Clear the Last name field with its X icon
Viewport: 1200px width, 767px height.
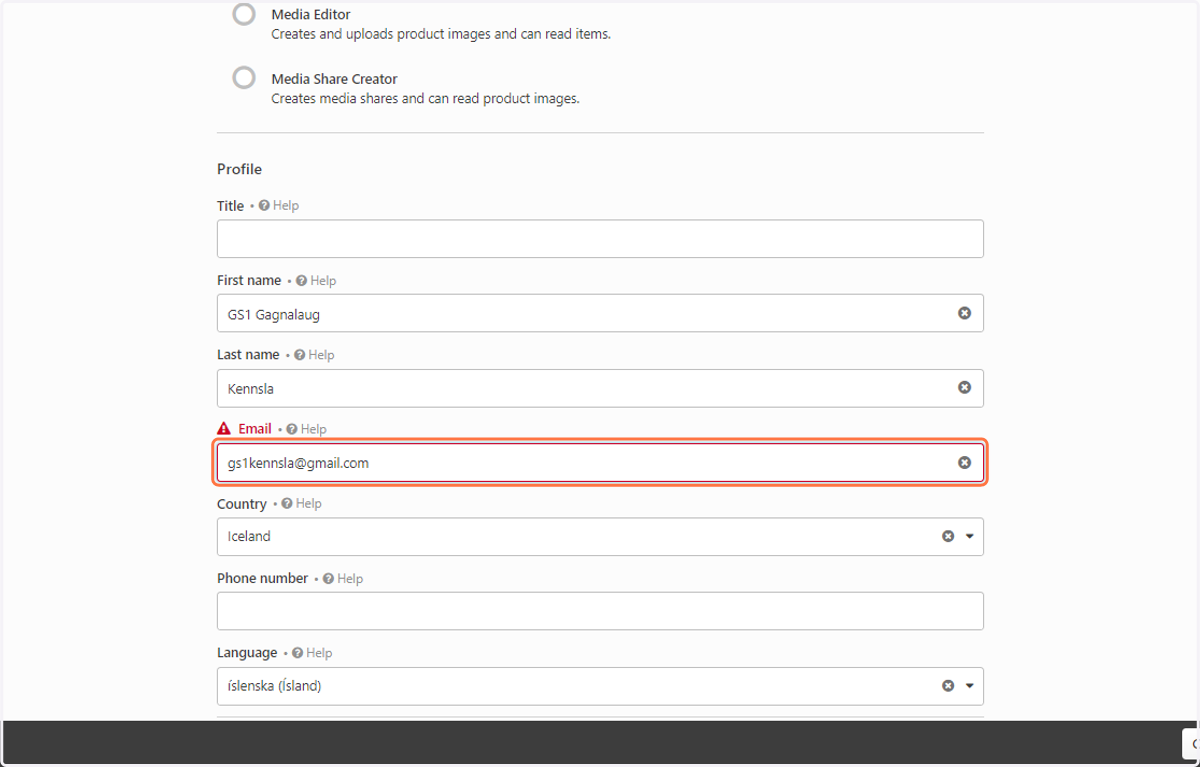point(964,387)
